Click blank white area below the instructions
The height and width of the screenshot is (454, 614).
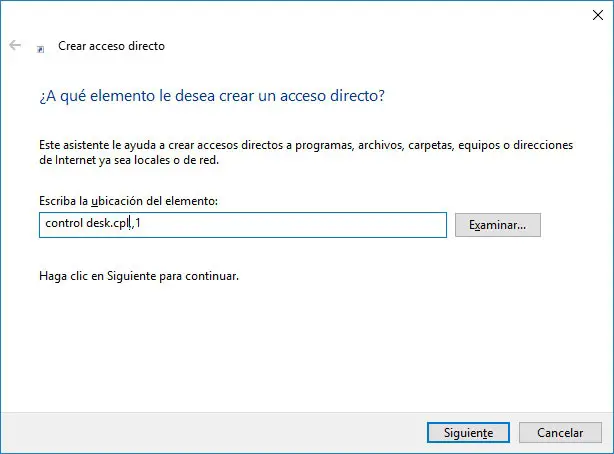(300, 340)
